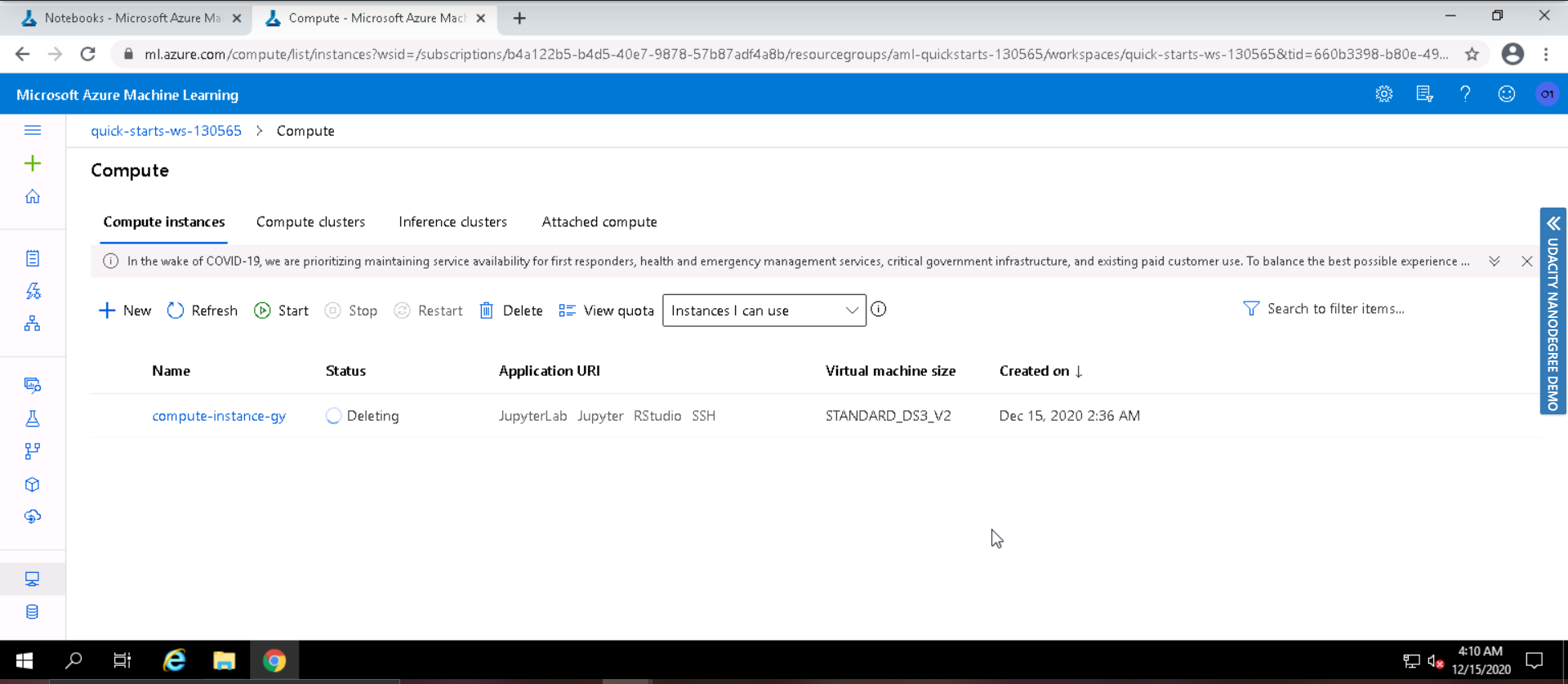Open compute-instance-gy link
Screen dimensions: 1568x684
coord(219,416)
